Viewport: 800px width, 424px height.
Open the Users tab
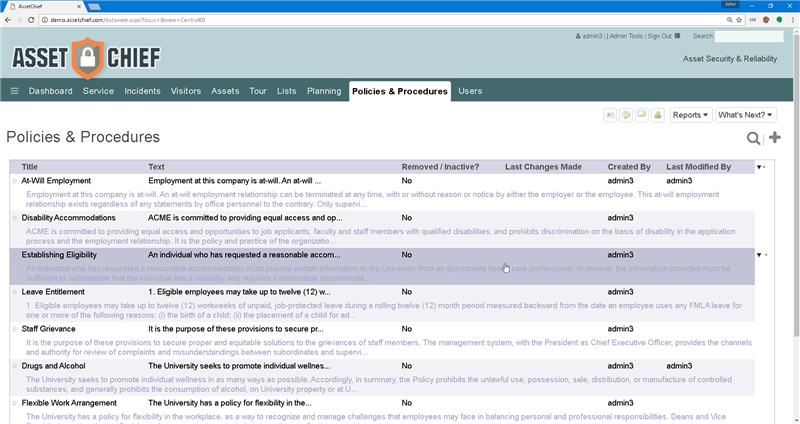(470, 91)
